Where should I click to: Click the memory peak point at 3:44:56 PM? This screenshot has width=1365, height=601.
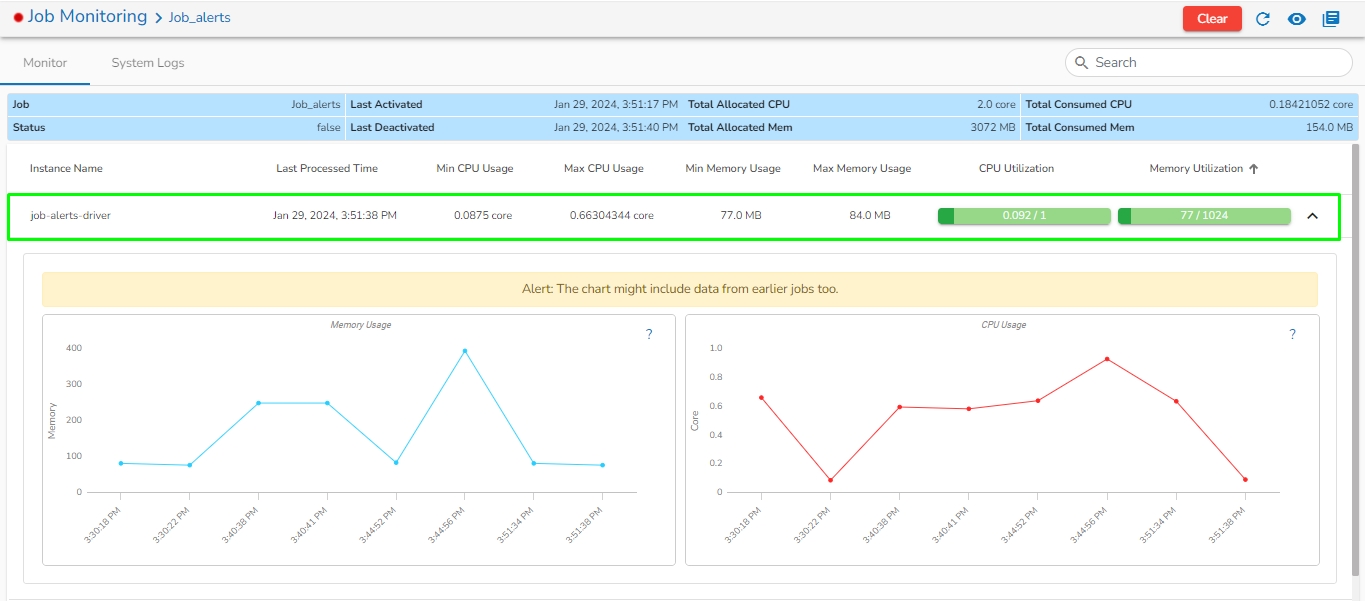tap(465, 351)
